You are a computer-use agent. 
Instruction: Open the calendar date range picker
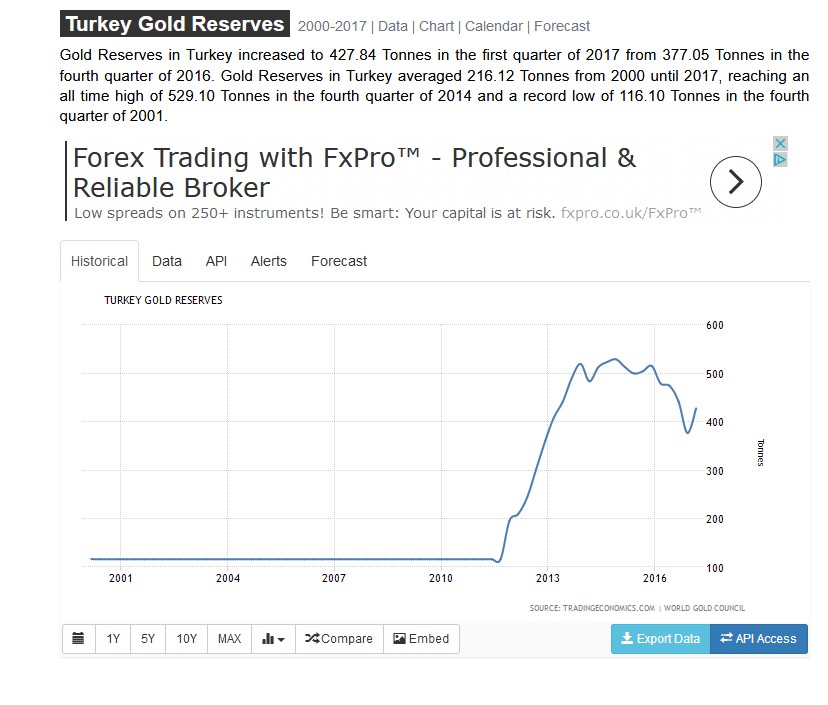pyautogui.click(x=78, y=639)
